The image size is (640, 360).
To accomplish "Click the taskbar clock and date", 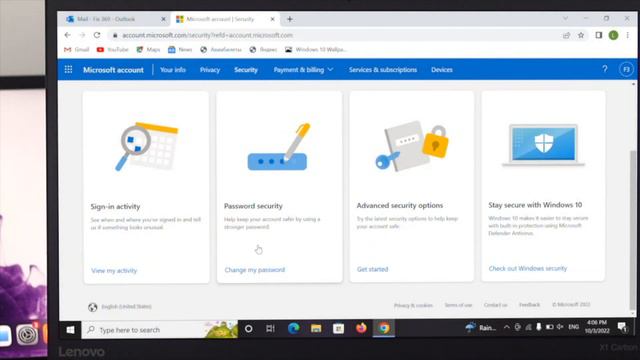I will (597, 327).
